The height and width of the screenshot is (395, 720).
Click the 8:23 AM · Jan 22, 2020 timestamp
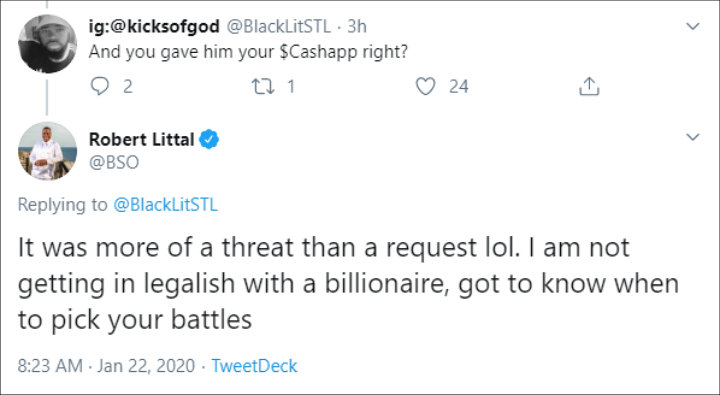tap(107, 366)
